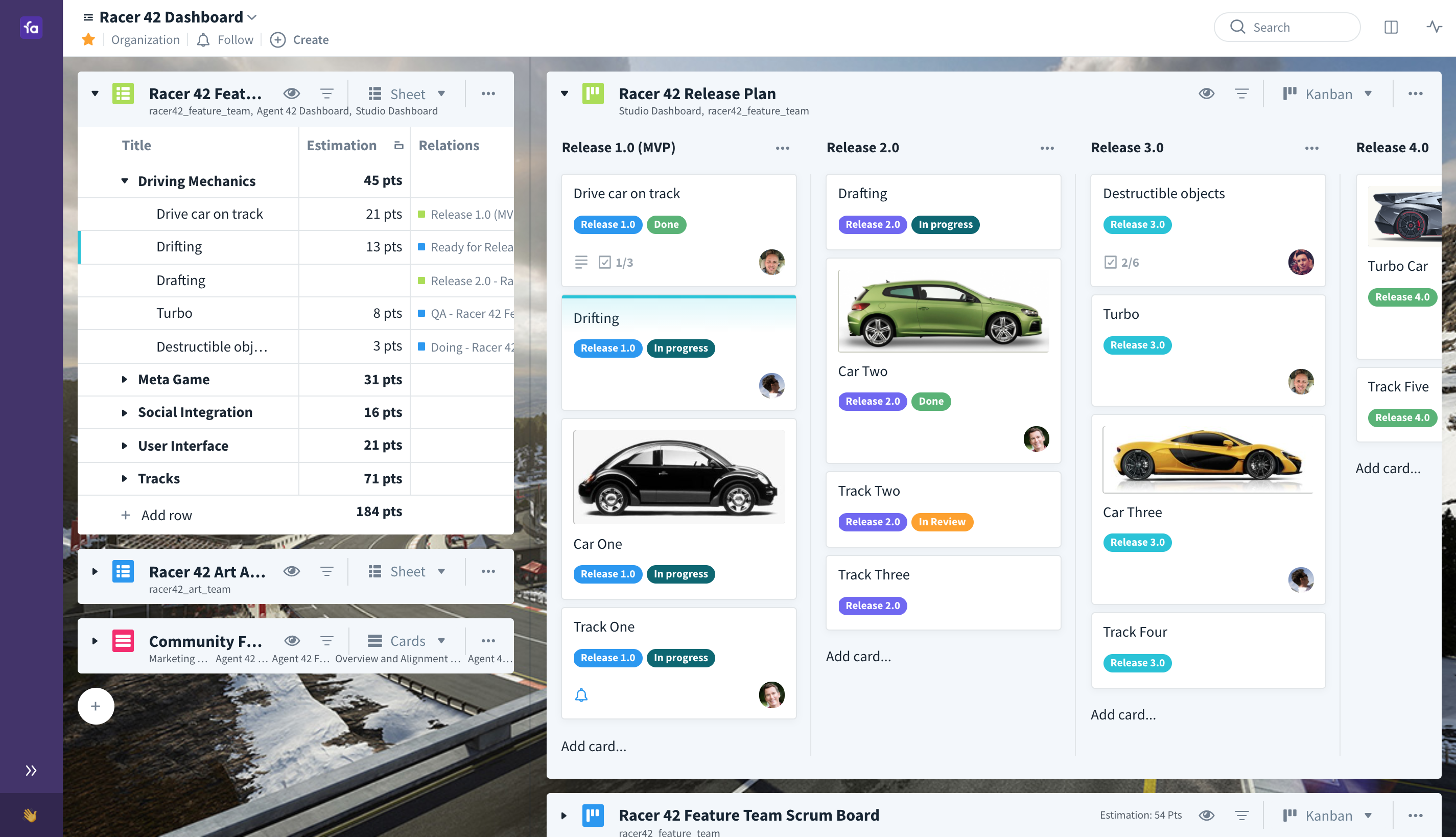Select the Release 3.0 tag on the Turbo card
Image resolution: width=1456 pixels, height=837 pixels.
(x=1137, y=345)
